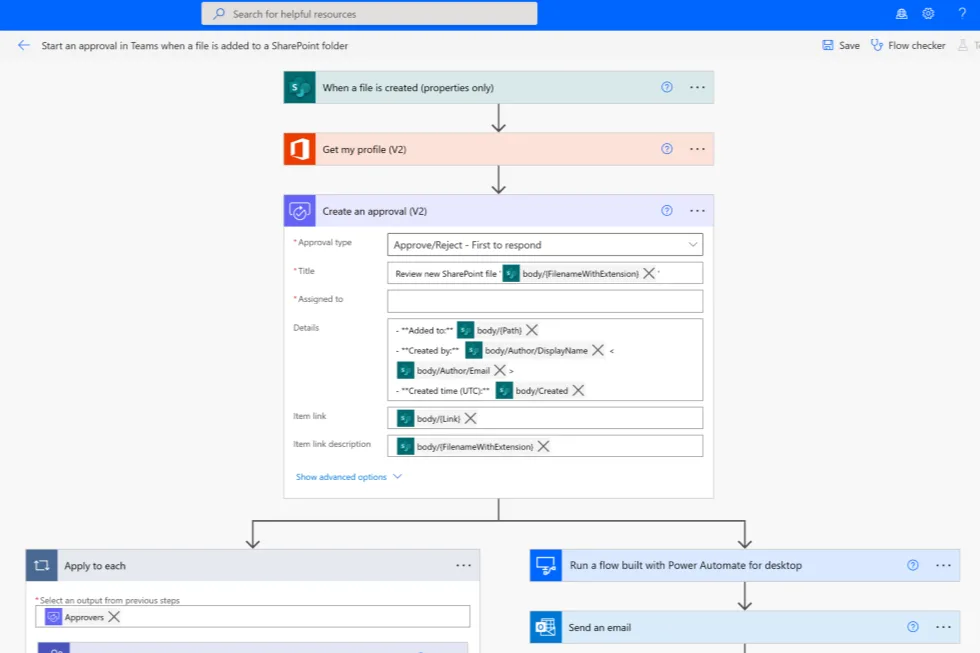The height and width of the screenshot is (653, 980).
Task: Click Save in the command bar
Action: pos(841,45)
